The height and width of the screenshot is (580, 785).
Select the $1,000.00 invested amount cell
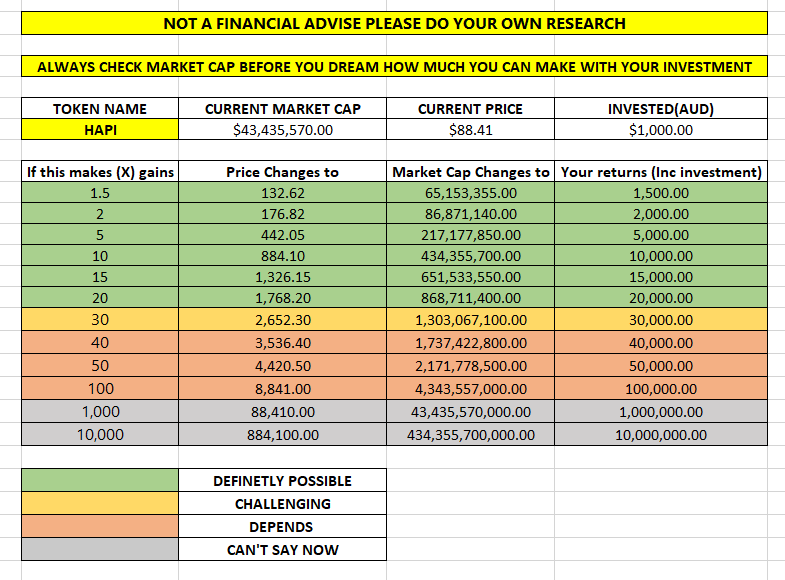click(x=661, y=130)
